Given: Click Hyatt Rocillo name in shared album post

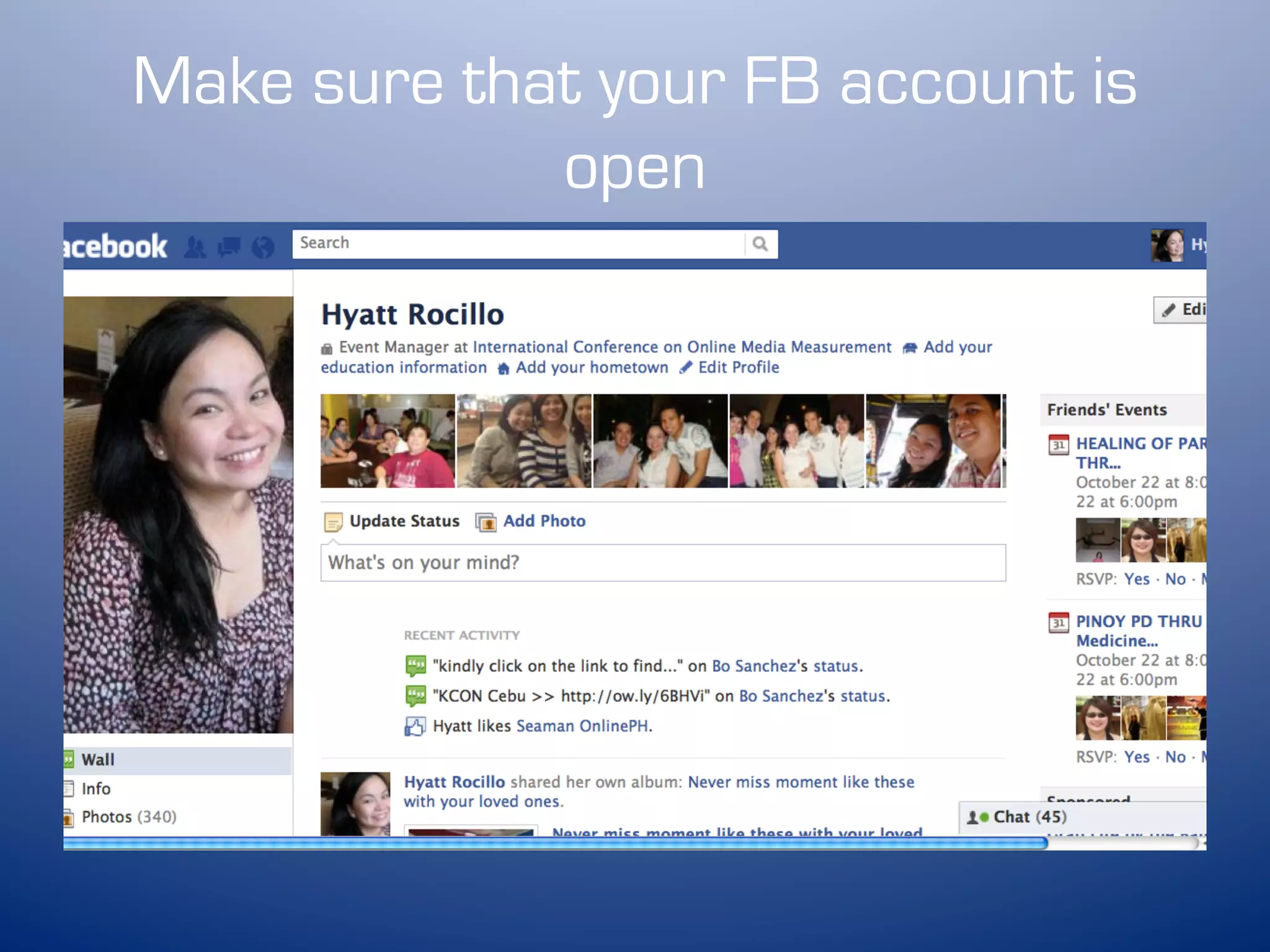Looking at the screenshot, I should pyautogui.click(x=455, y=782).
